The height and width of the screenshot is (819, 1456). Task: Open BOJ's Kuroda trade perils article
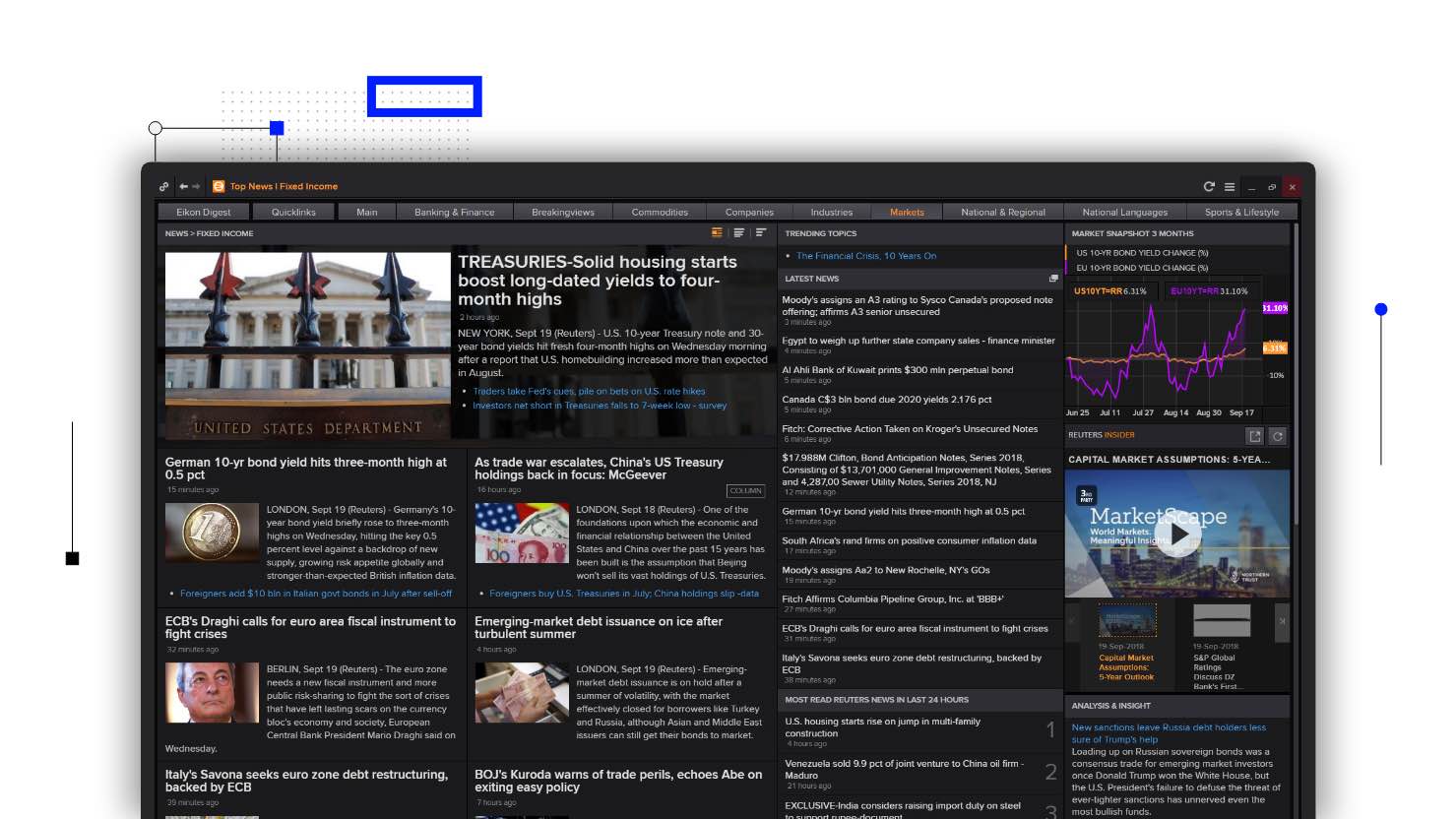click(x=618, y=781)
